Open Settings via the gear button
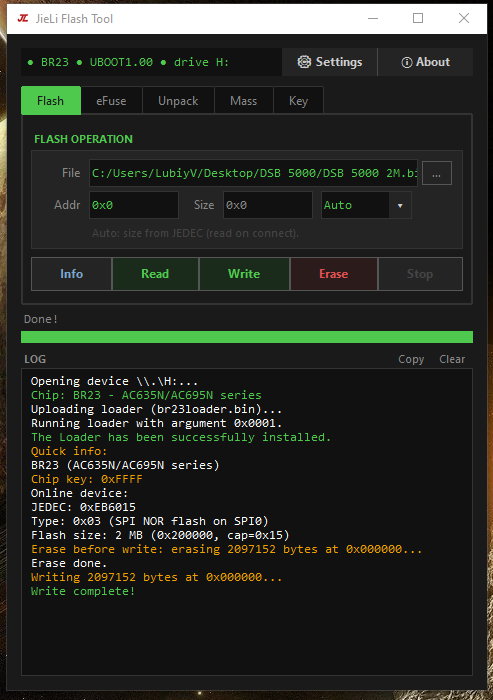This screenshot has height=700, width=493. 330,62
